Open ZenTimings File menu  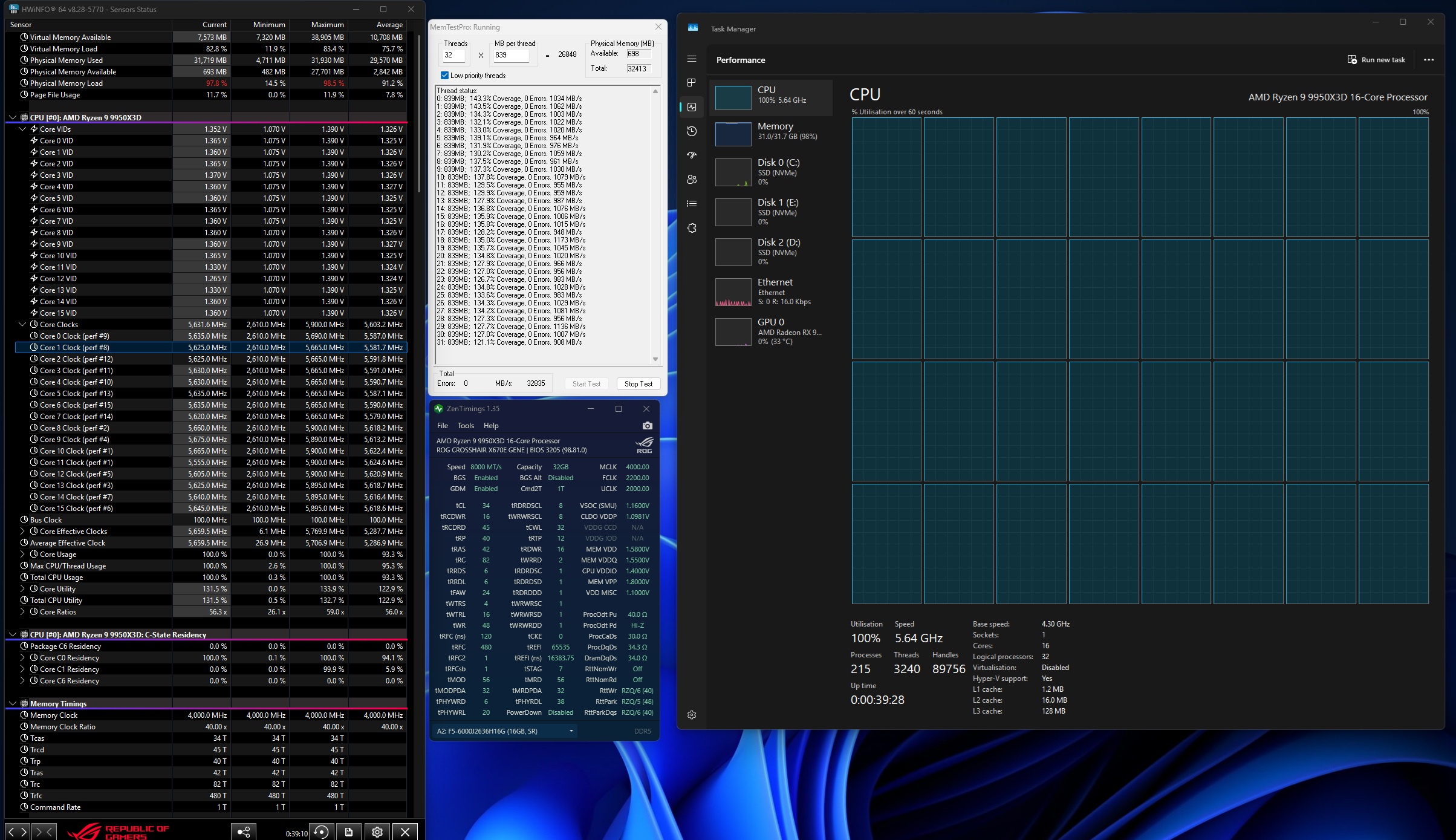point(443,426)
